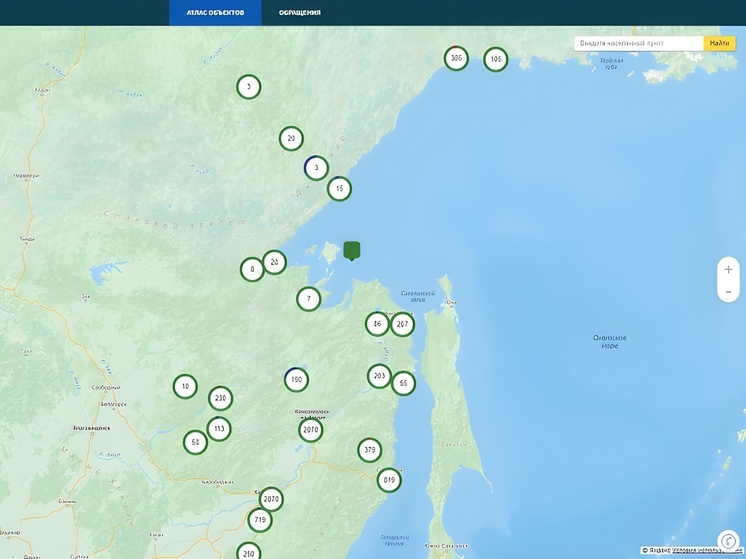
Task: Select the cluster marker labeled 719
Action: [260, 520]
